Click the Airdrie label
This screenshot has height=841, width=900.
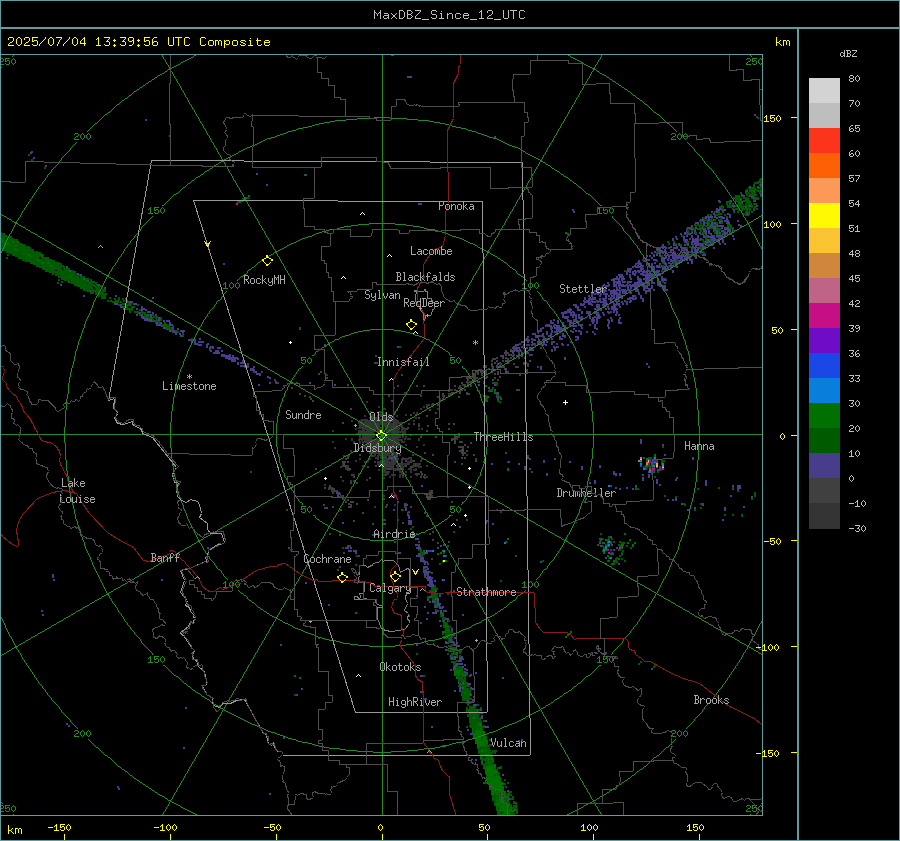pos(394,534)
